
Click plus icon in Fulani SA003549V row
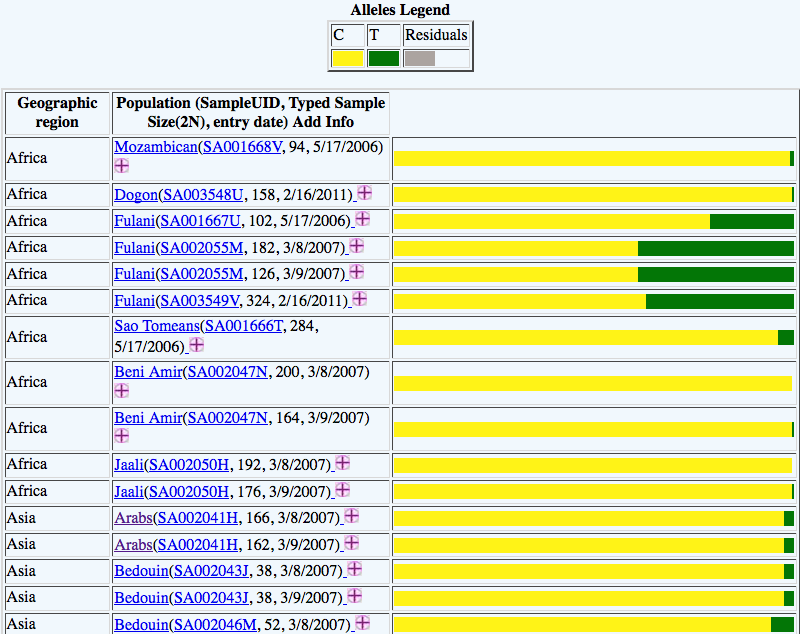click(x=360, y=298)
